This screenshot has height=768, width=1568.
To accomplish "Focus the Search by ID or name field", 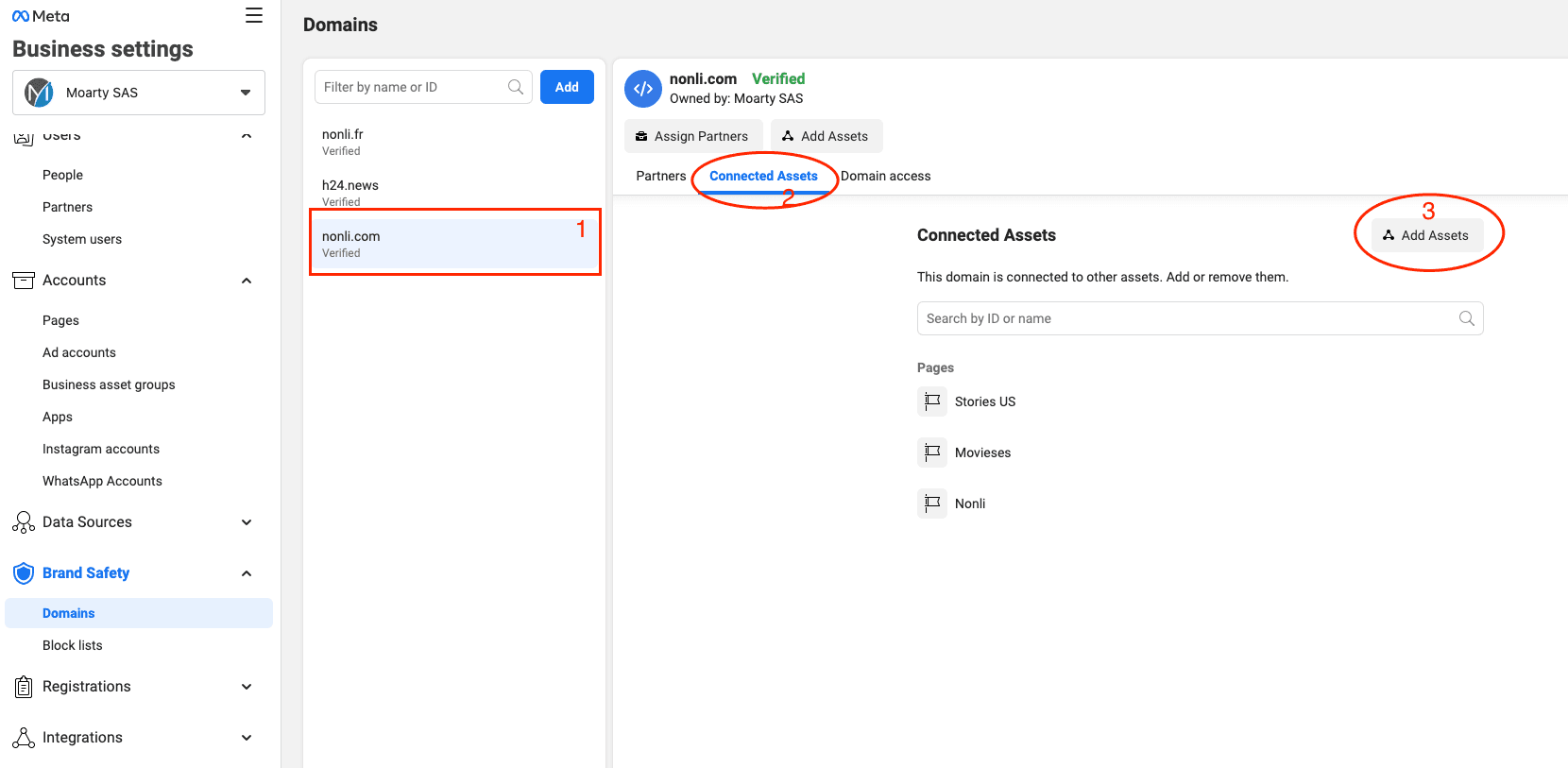I will [x=1201, y=318].
